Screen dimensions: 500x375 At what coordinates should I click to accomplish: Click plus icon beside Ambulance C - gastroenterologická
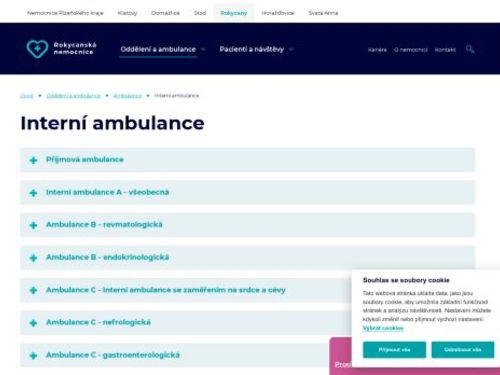(33, 356)
